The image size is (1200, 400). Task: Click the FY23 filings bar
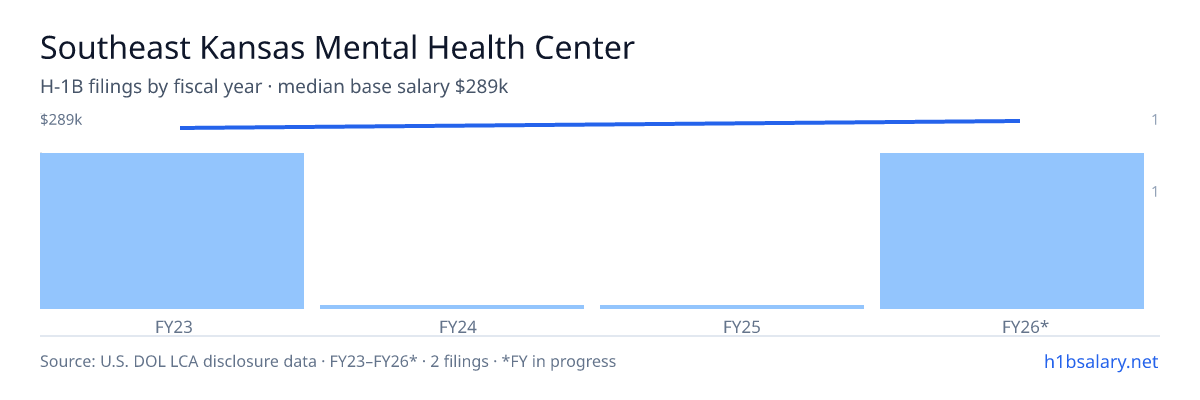click(172, 231)
